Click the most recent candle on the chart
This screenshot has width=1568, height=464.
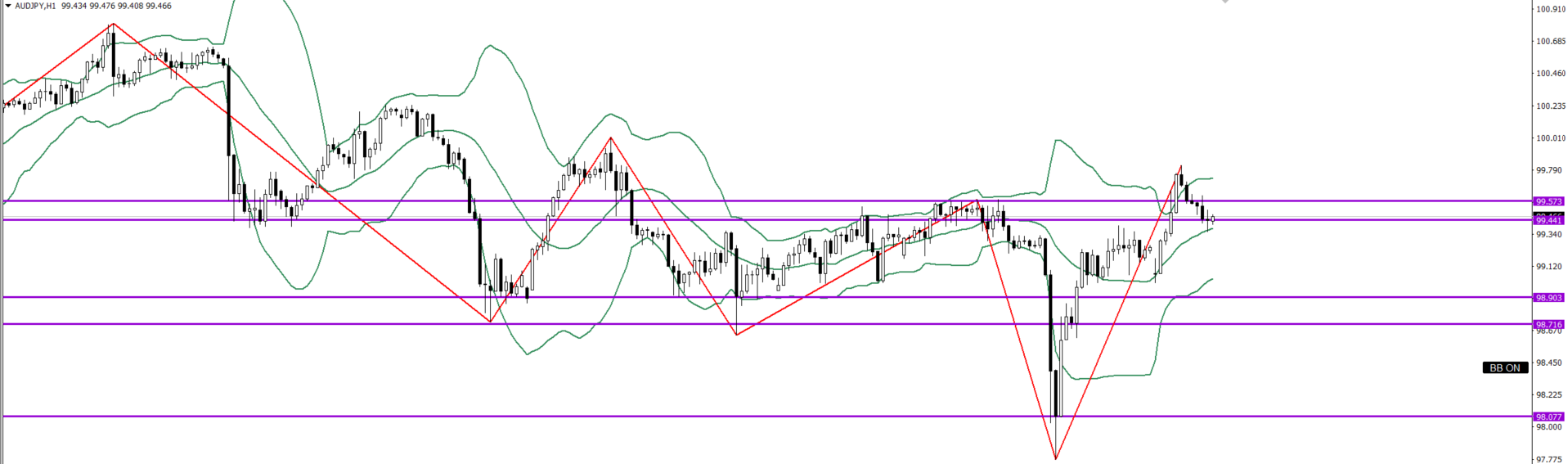tap(1212, 219)
